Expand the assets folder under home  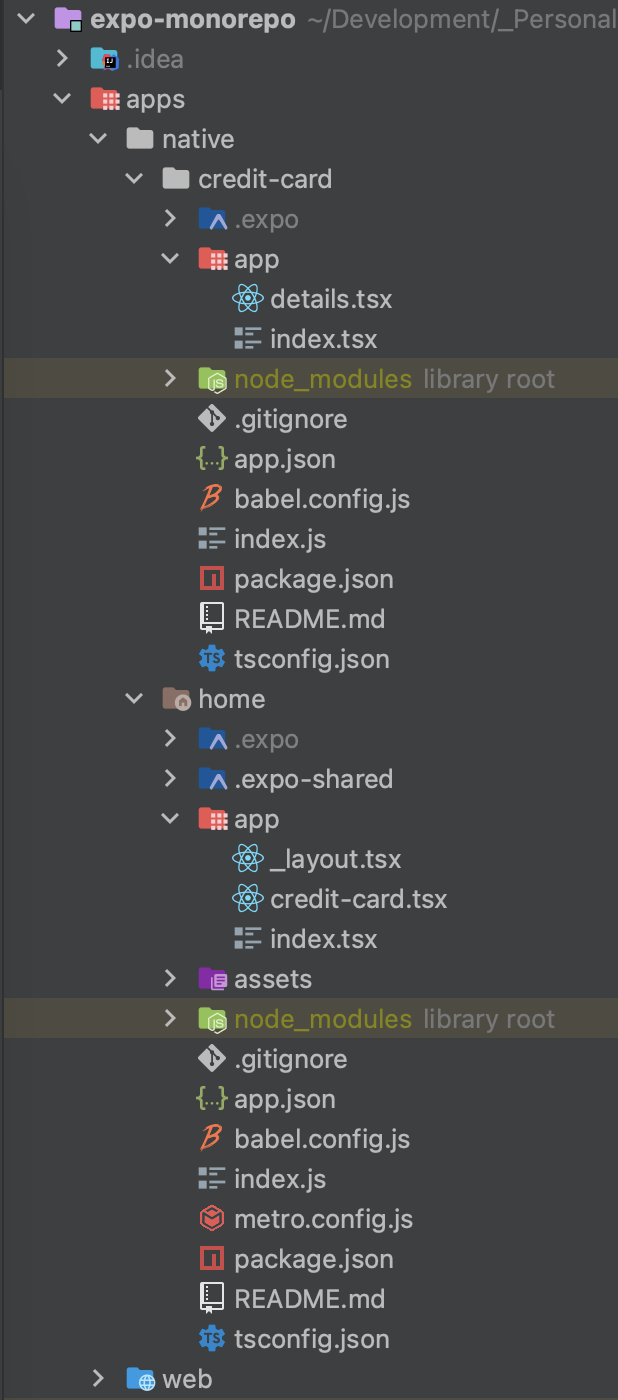(x=169, y=978)
